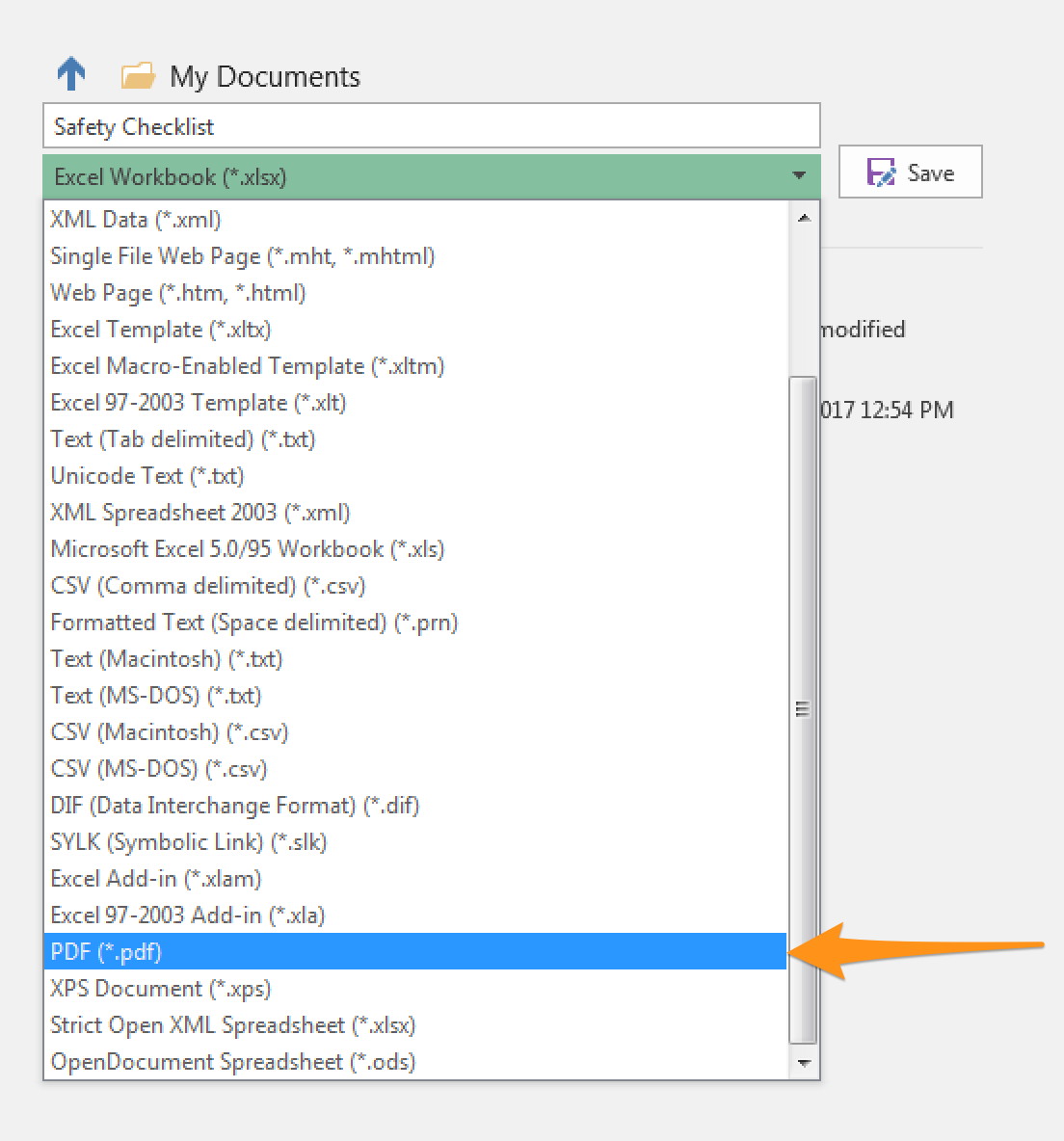Select XPS Document (*.xps) option

tap(161, 989)
